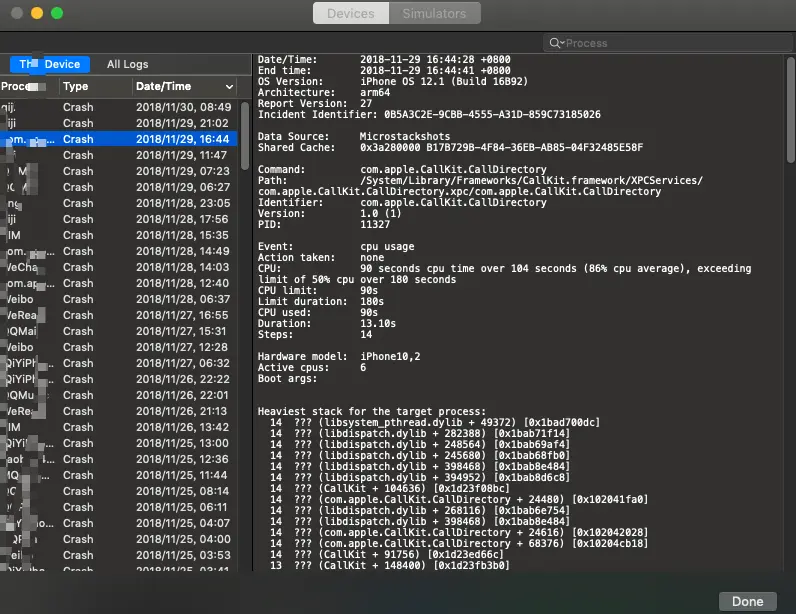Select the highlighted crash at 2018/11/29, 16:44
796x614 pixels.
point(119,139)
